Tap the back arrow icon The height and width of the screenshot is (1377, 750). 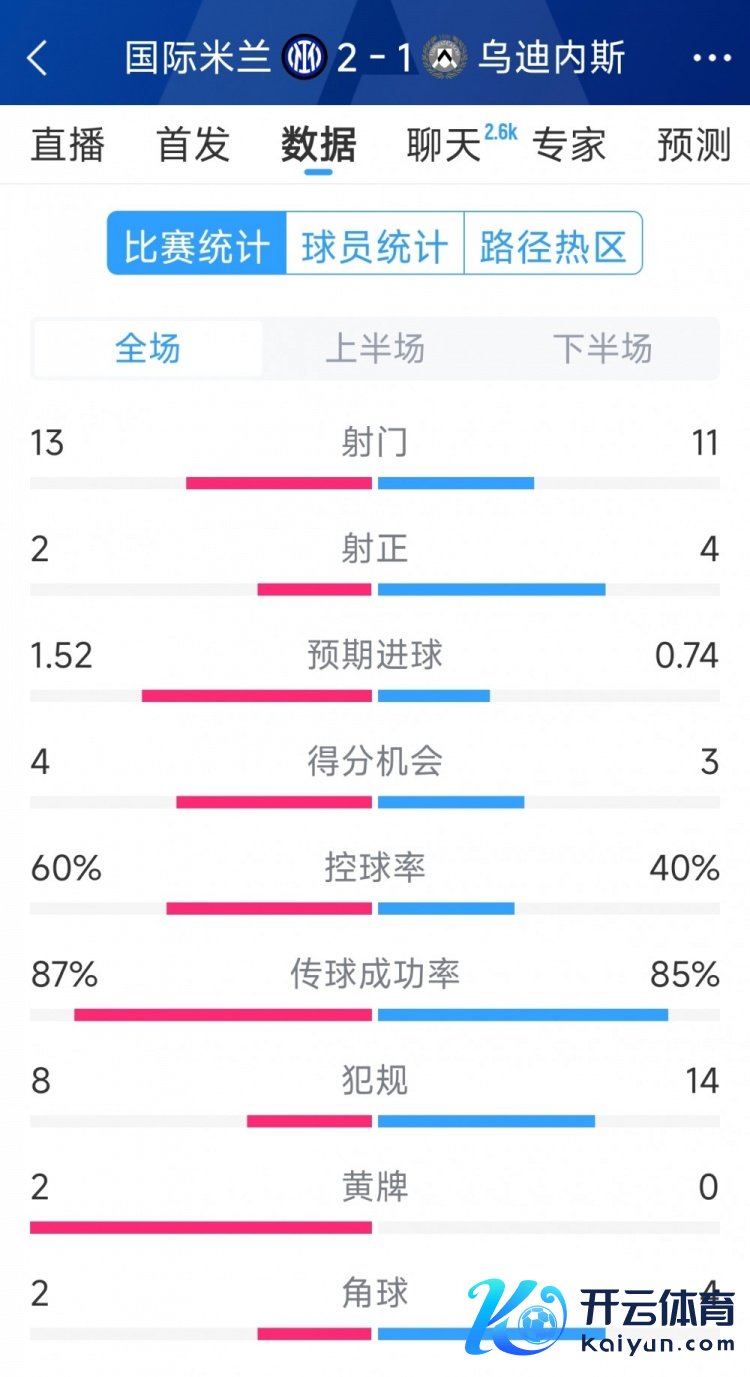tap(38, 58)
